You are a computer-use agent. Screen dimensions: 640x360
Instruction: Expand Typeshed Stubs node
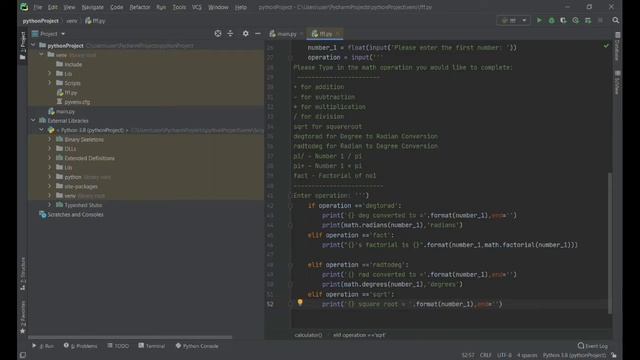50,205
